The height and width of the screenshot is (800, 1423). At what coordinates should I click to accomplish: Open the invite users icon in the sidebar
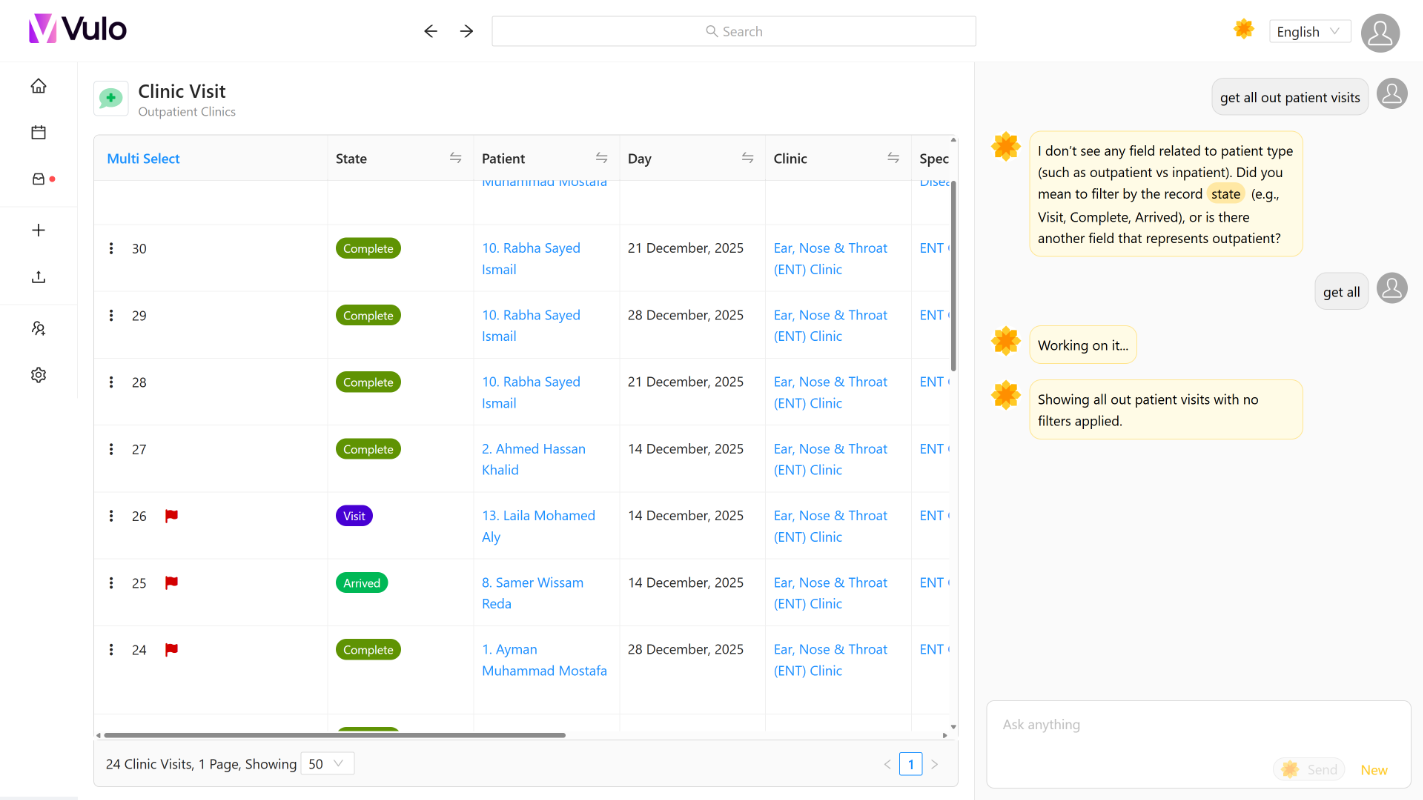pos(38,328)
